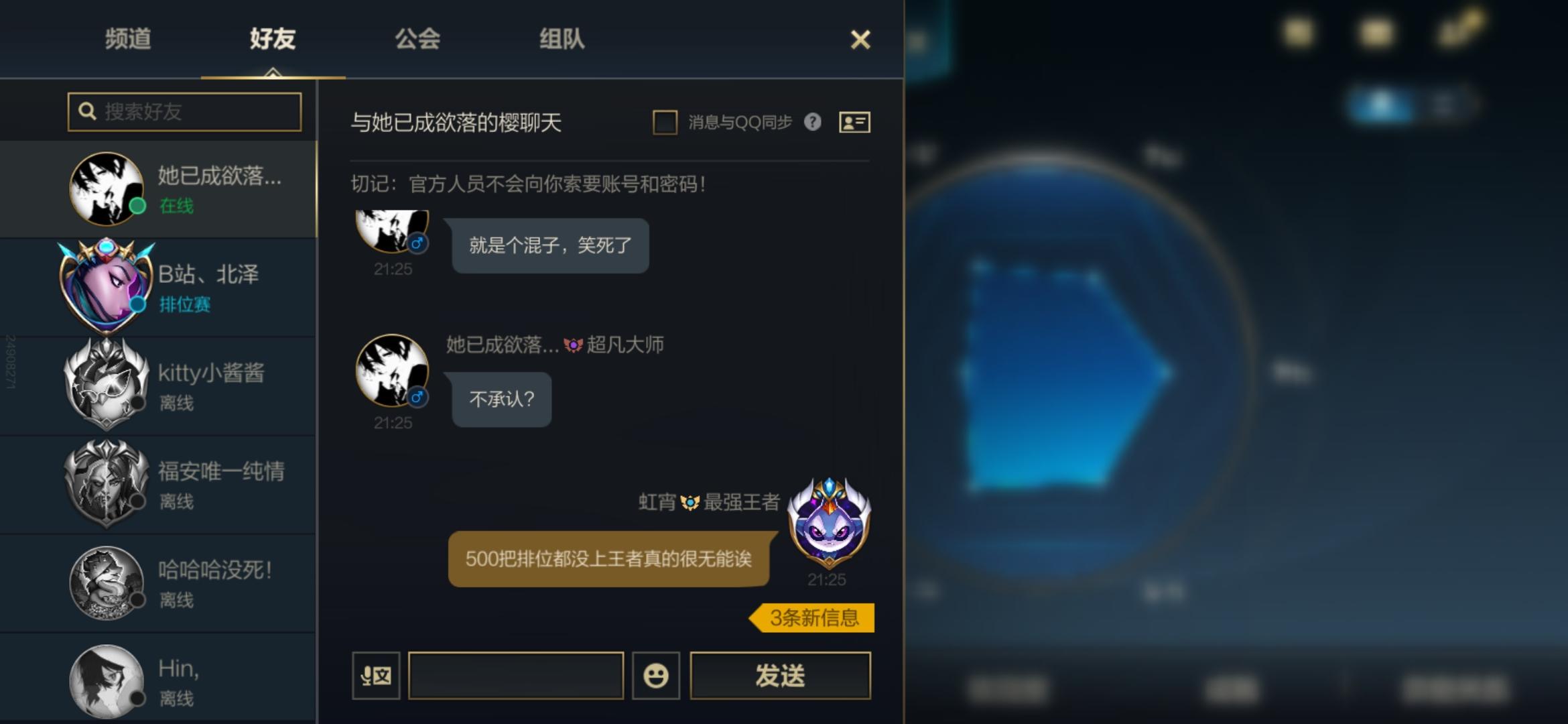
Task: Click the chat message input box
Action: click(x=516, y=675)
